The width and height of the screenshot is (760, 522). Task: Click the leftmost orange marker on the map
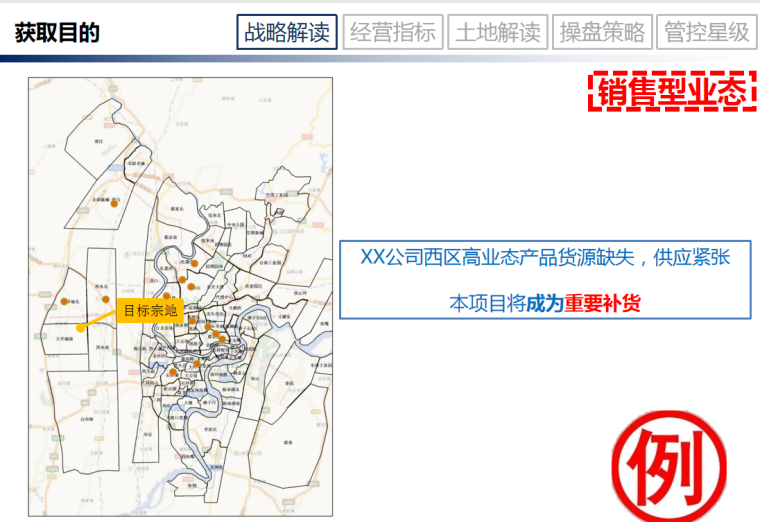click(x=64, y=301)
